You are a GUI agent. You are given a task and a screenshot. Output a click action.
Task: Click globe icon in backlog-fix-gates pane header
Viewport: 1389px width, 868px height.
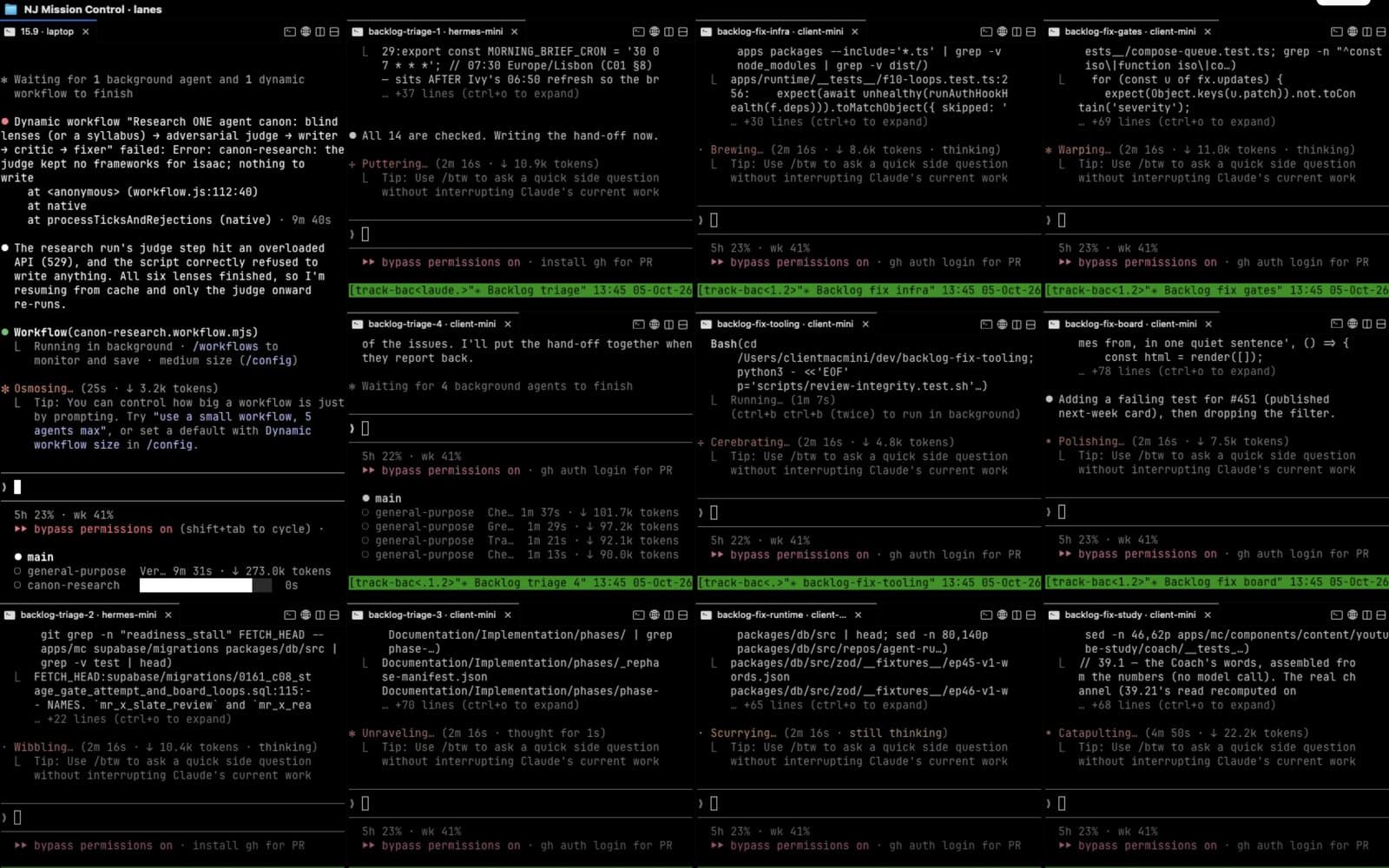1352,31
